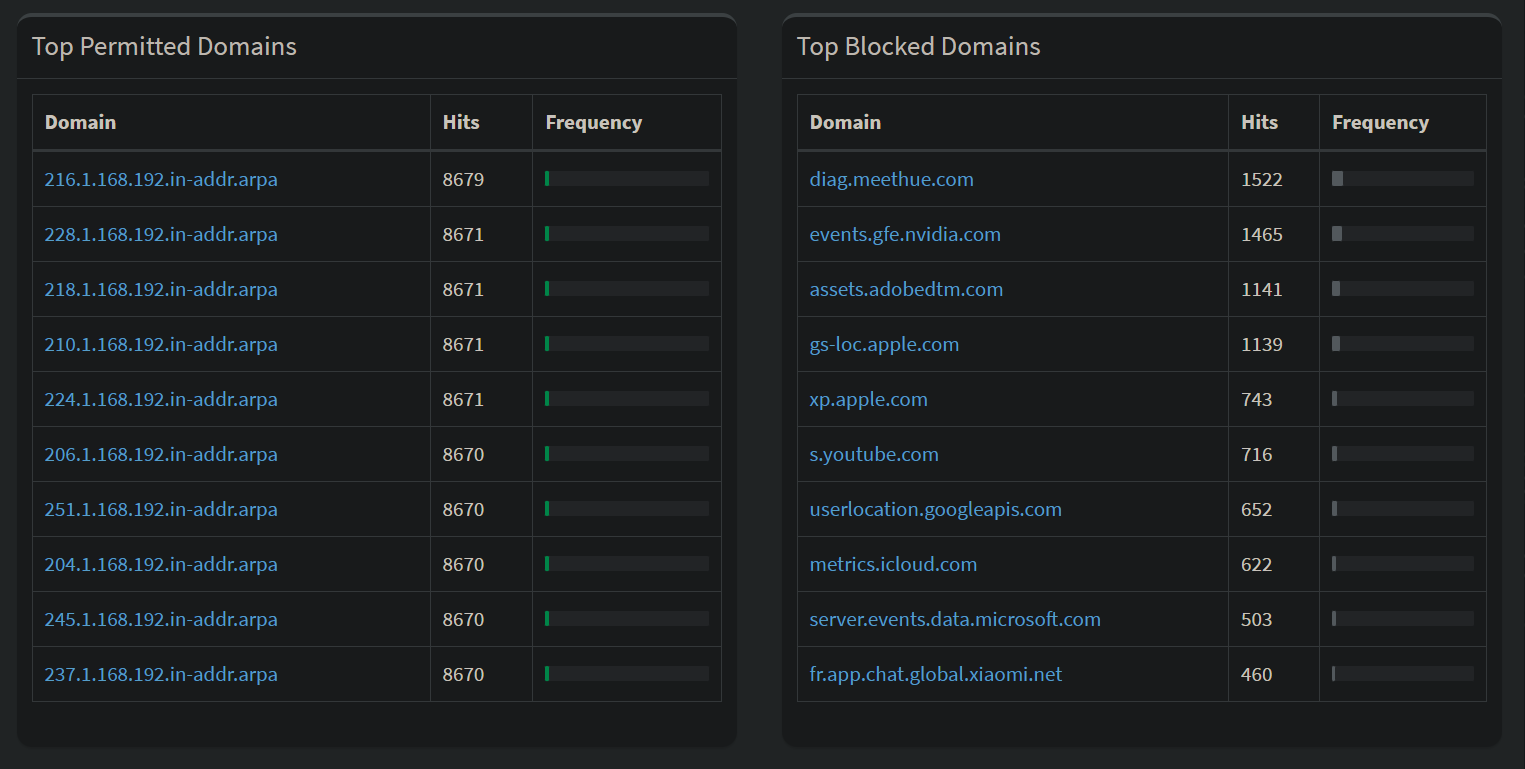The height and width of the screenshot is (769, 1525).
Task: Click frequency bar for s.youtube.com
Action: coord(1402,453)
